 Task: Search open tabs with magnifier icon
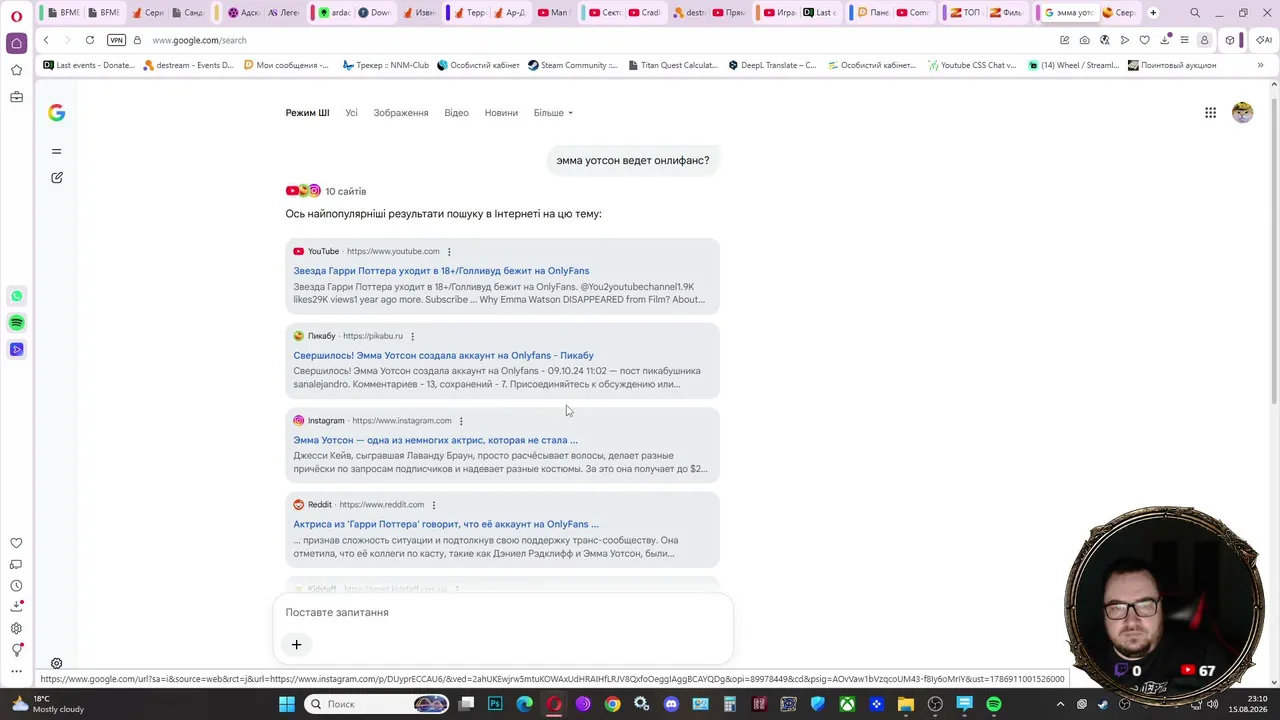1195,13
